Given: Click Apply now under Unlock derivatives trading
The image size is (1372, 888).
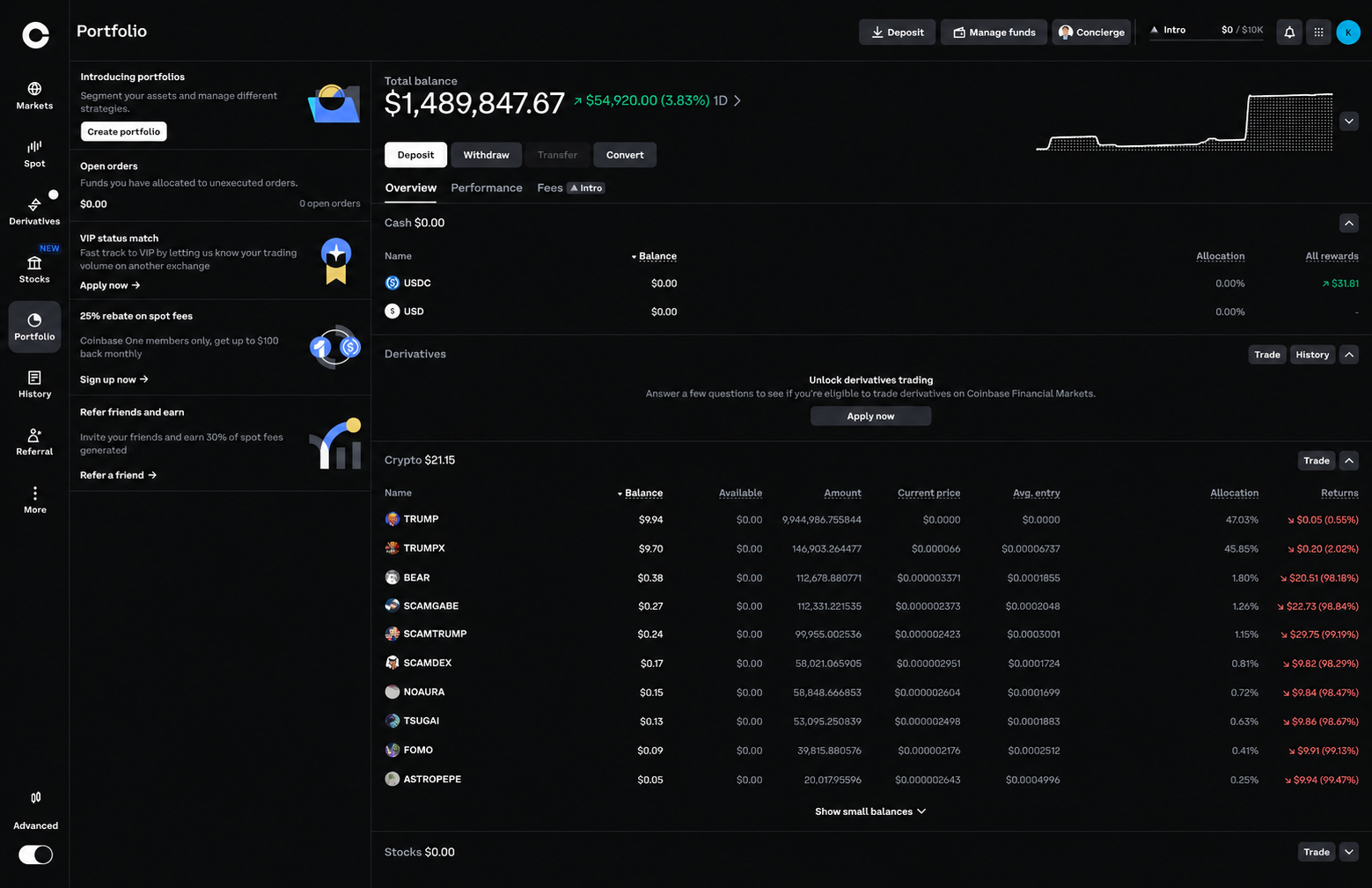Looking at the screenshot, I should pos(870,415).
